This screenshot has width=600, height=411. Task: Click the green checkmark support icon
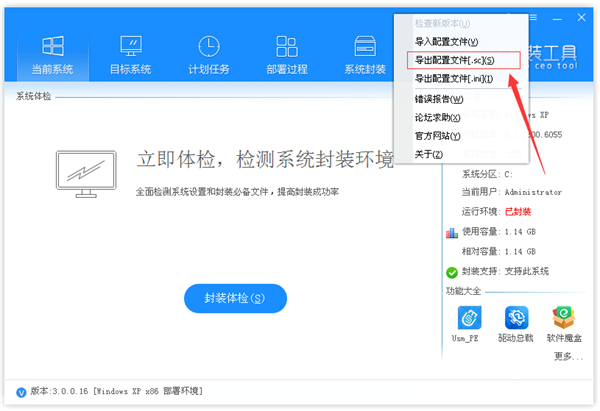click(x=452, y=270)
